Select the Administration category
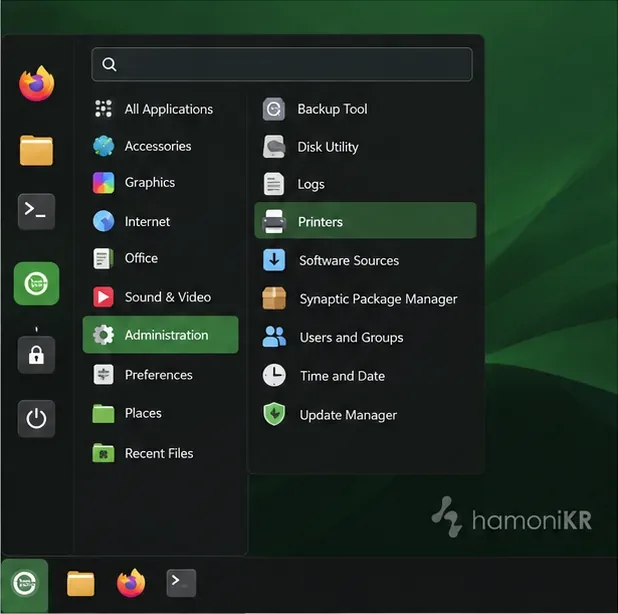The width and height of the screenshot is (618, 614). pos(160,335)
